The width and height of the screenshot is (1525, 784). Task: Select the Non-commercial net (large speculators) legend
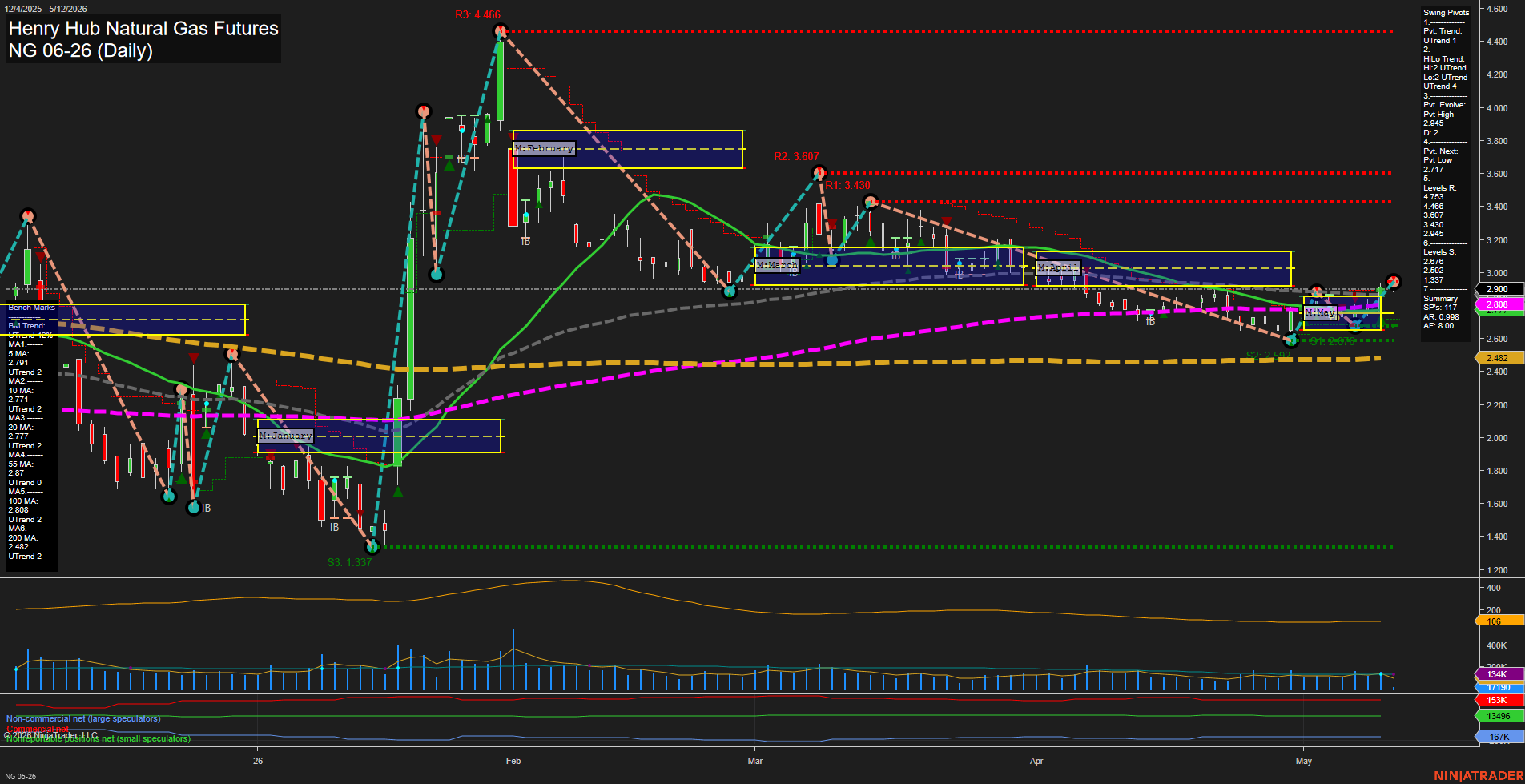(x=83, y=719)
